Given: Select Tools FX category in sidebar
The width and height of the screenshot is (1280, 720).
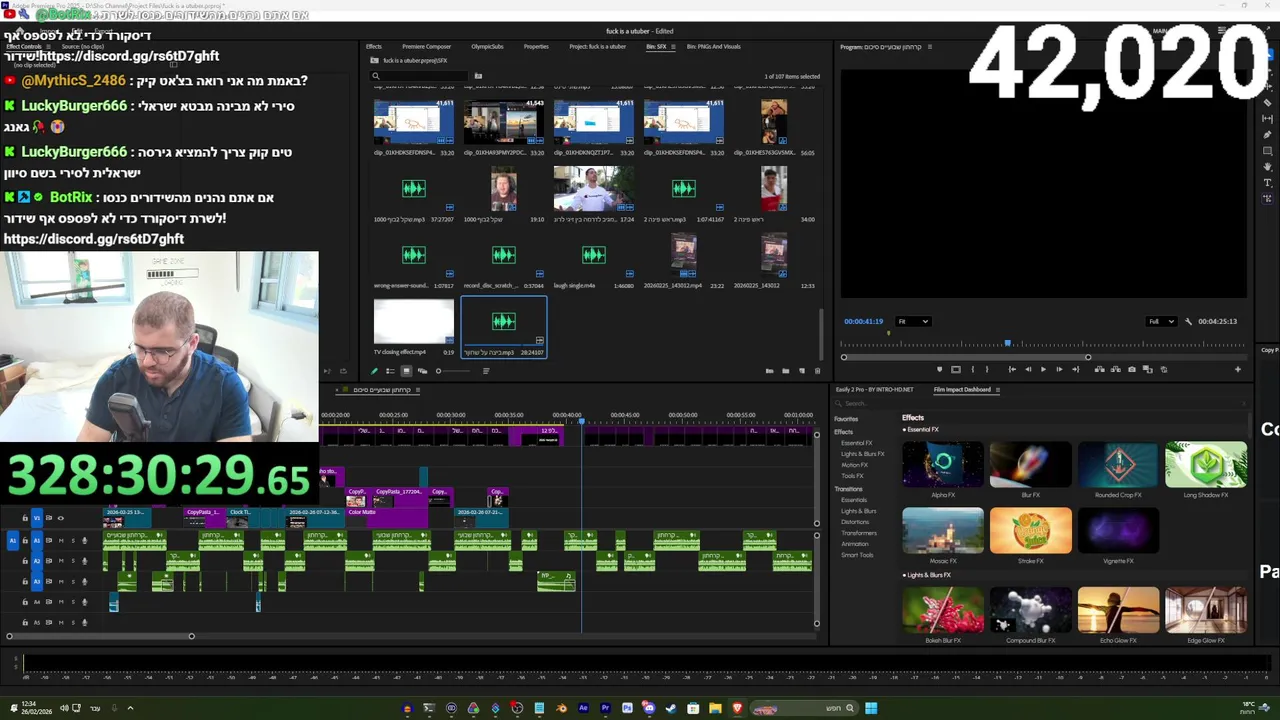Looking at the screenshot, I should (852, 476).
